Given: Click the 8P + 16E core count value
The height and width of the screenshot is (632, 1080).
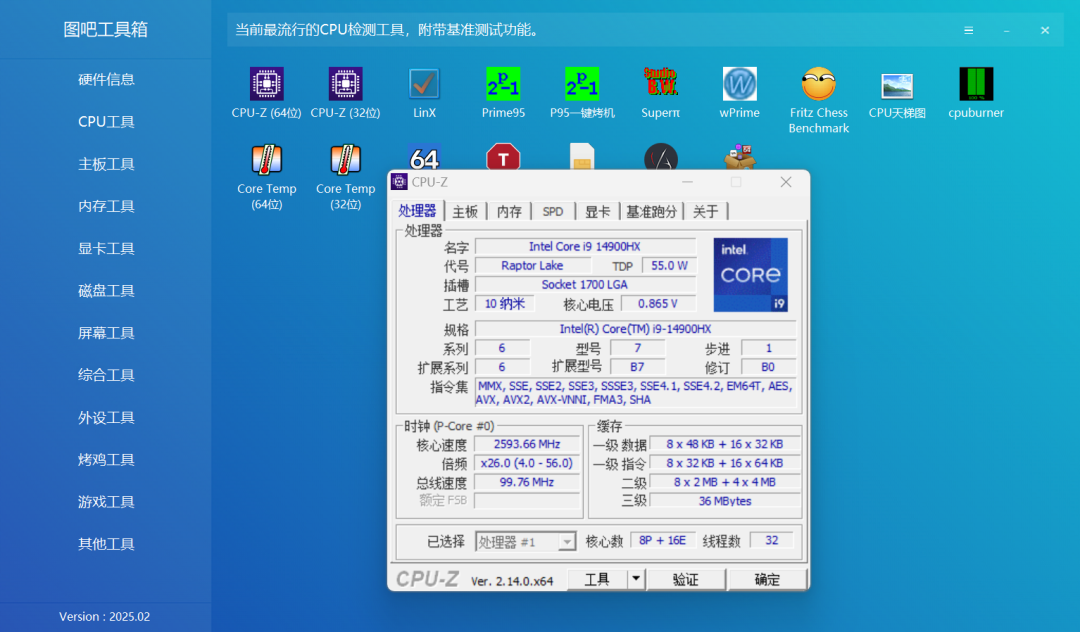Looking at the screenshot, I should pyautogui.click(x=662, y=540).
